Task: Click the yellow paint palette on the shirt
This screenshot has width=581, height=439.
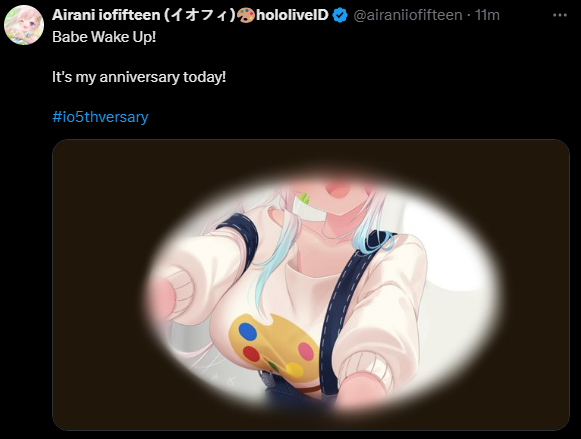Action: [x=274, y=345]
